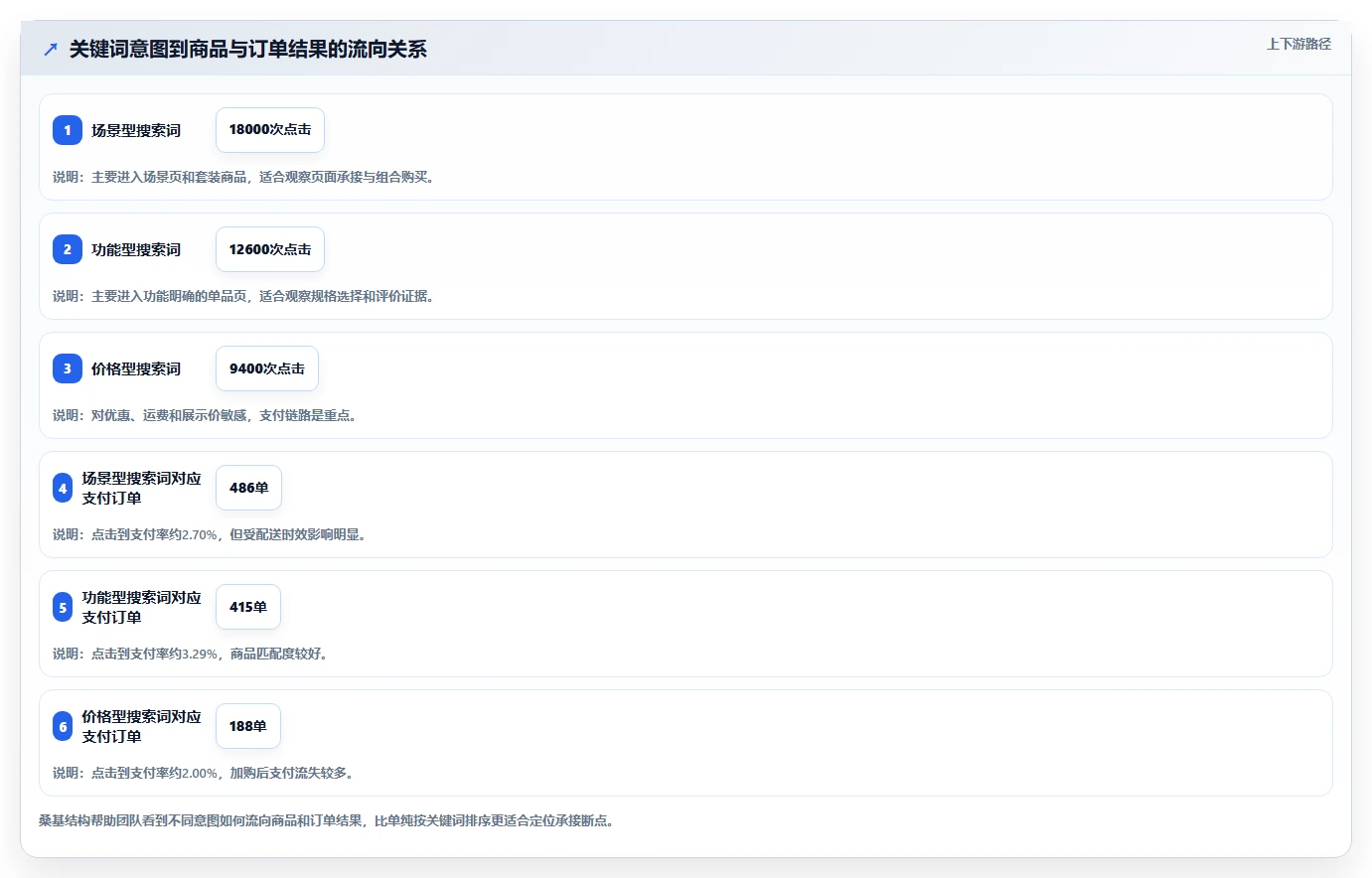Click the 功能型搜索词 row label
This screenshot has height=878, width=1372.
tap(136, 249)
